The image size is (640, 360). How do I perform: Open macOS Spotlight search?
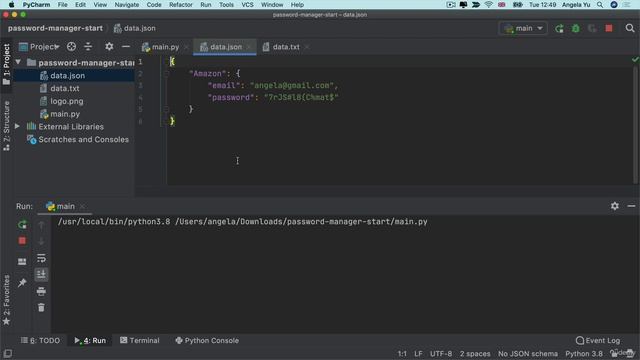point(600,5)
